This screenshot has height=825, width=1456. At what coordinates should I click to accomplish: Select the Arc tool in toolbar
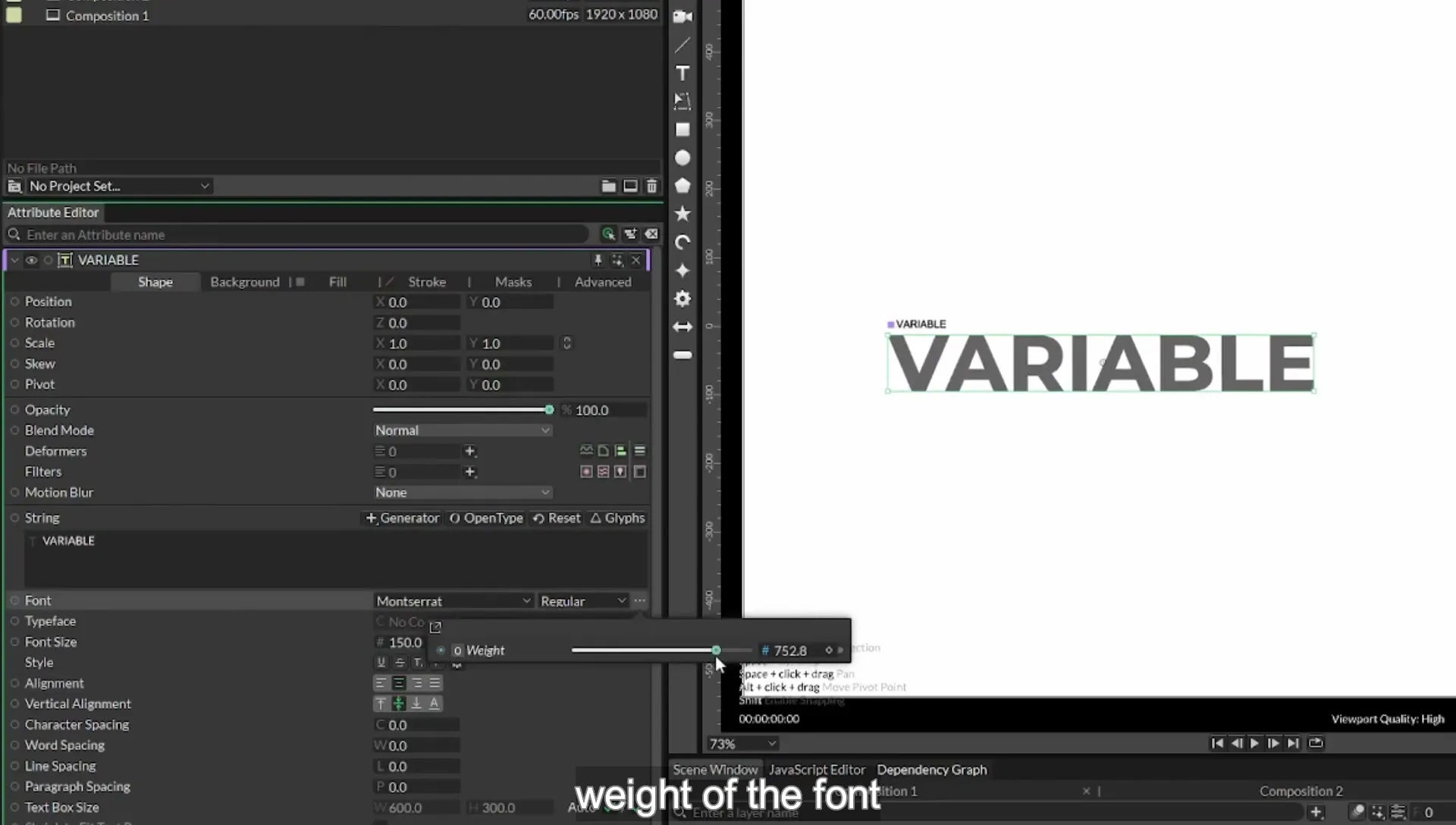pyautogui.click(x=682, y=243)
